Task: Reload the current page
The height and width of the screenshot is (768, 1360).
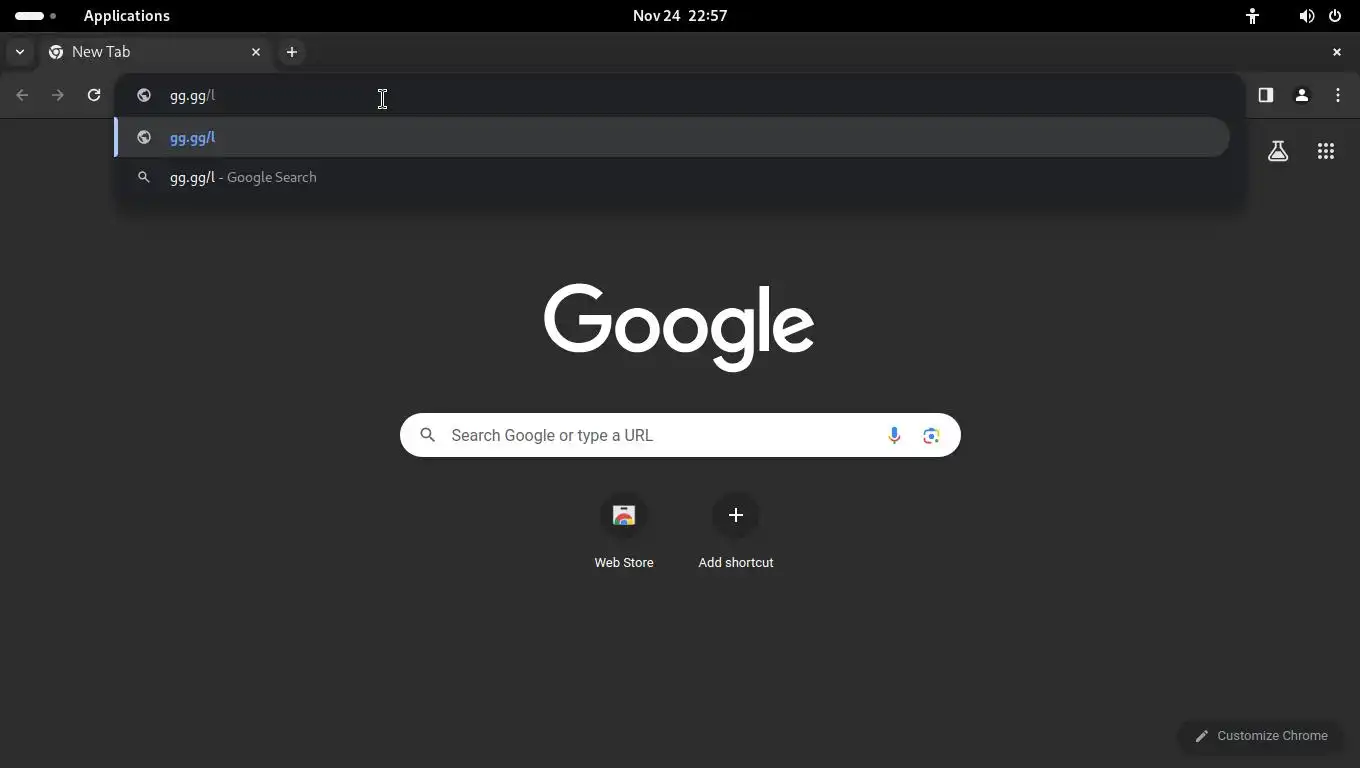Action: click(94, 95)
